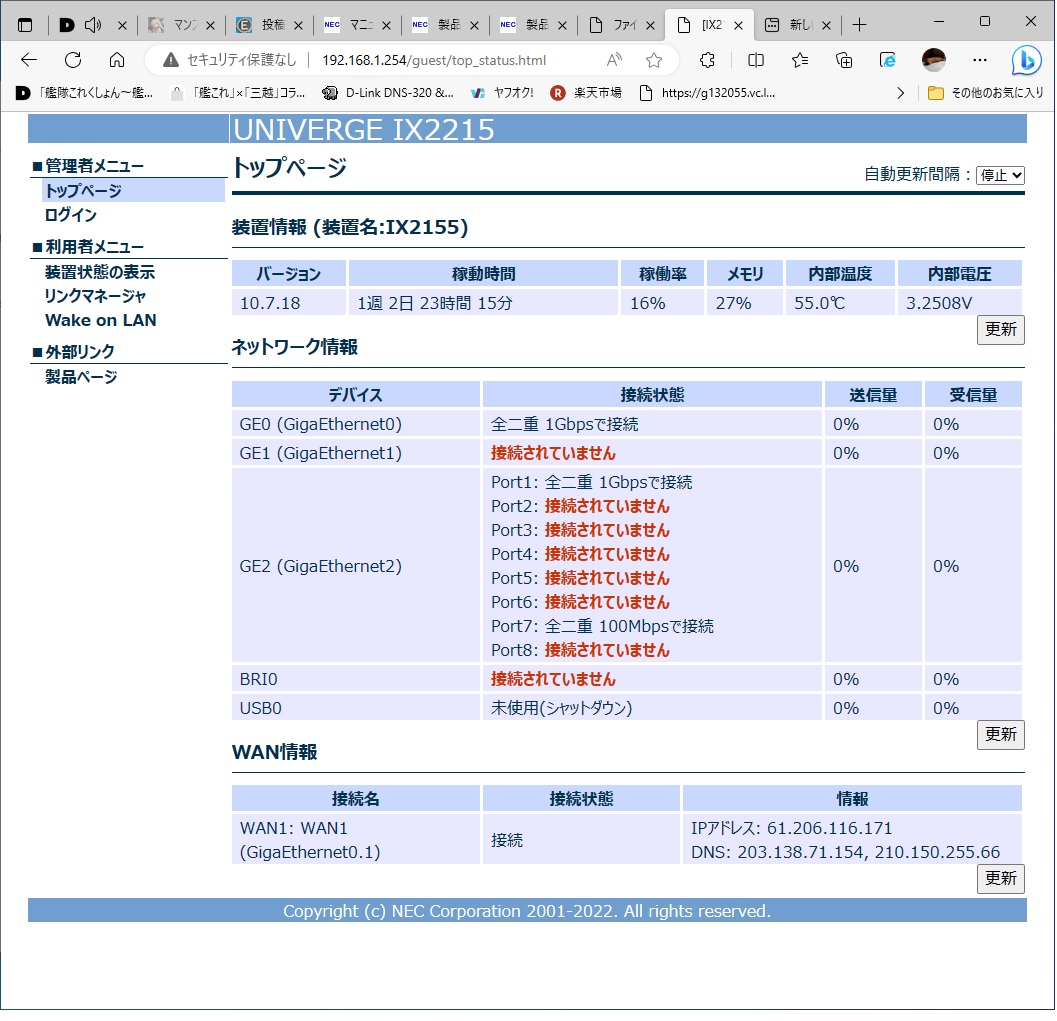The image size is (1057, 1021).
Task: Click the BRI0 device row label
Action: (258, 679)
